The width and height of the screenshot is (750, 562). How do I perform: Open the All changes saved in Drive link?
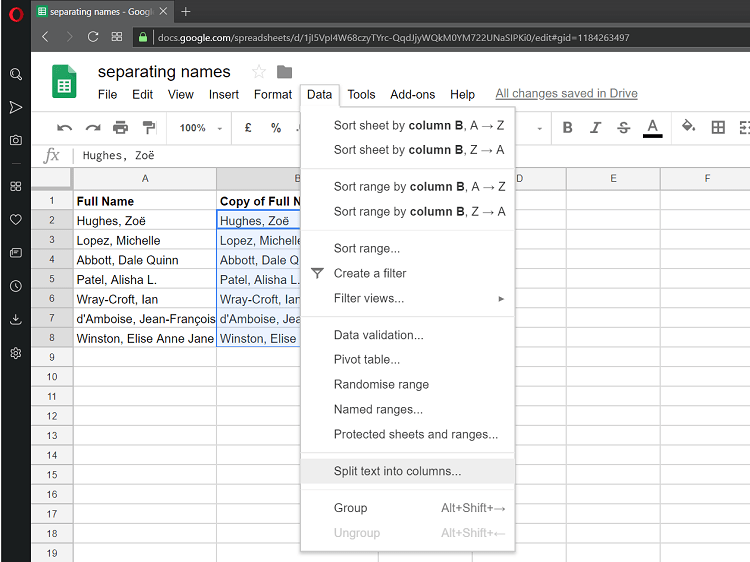(x=566, y=94)
